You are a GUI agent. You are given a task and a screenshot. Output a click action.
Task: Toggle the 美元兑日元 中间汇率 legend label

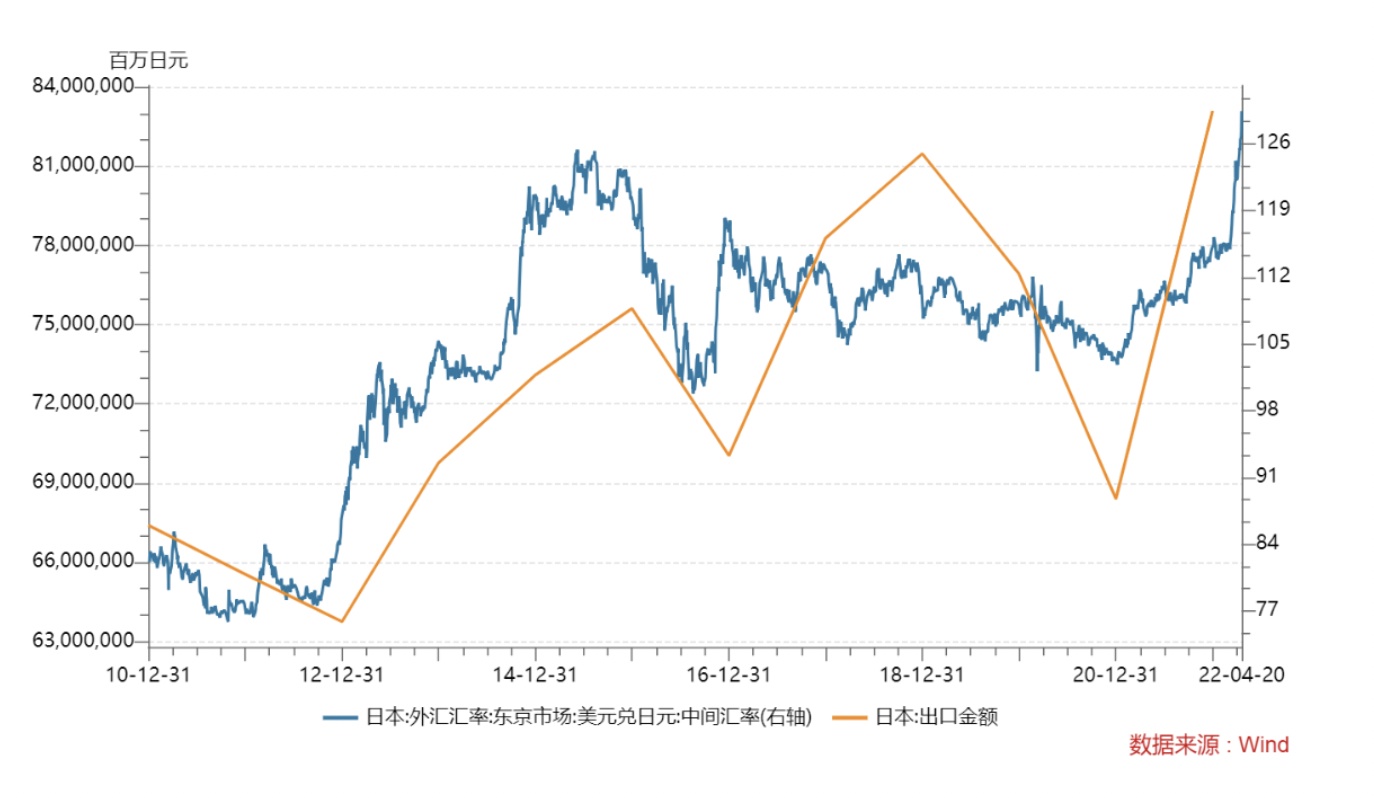point(588,717)
